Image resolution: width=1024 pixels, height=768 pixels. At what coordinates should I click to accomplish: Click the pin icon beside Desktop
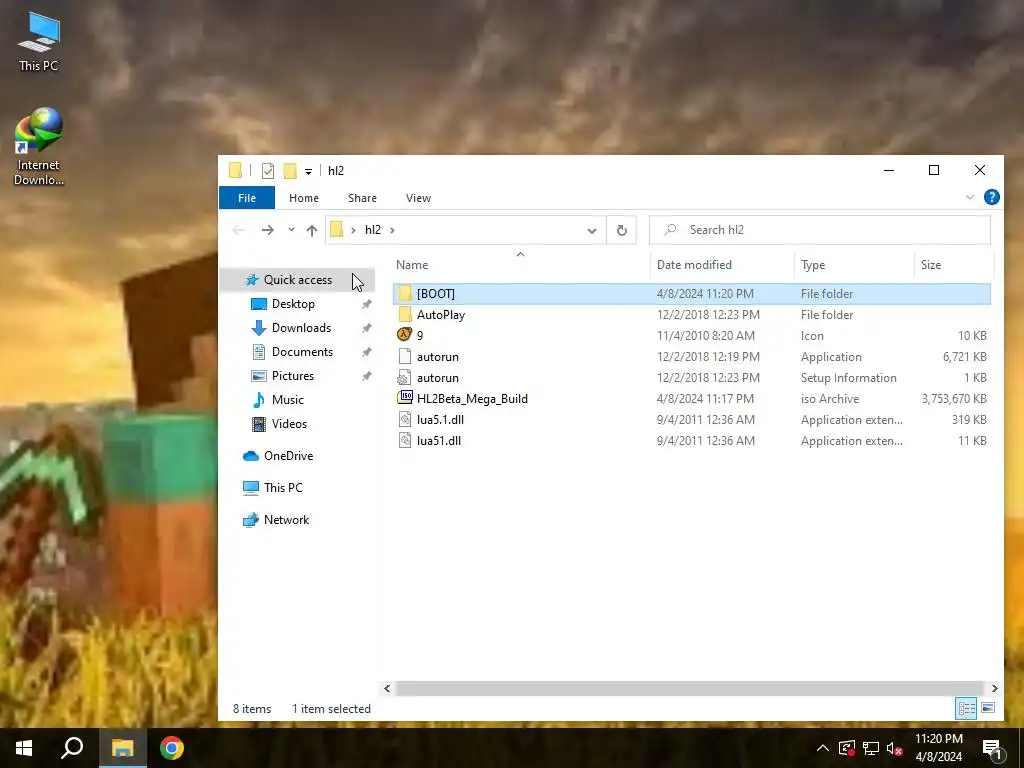366,304
